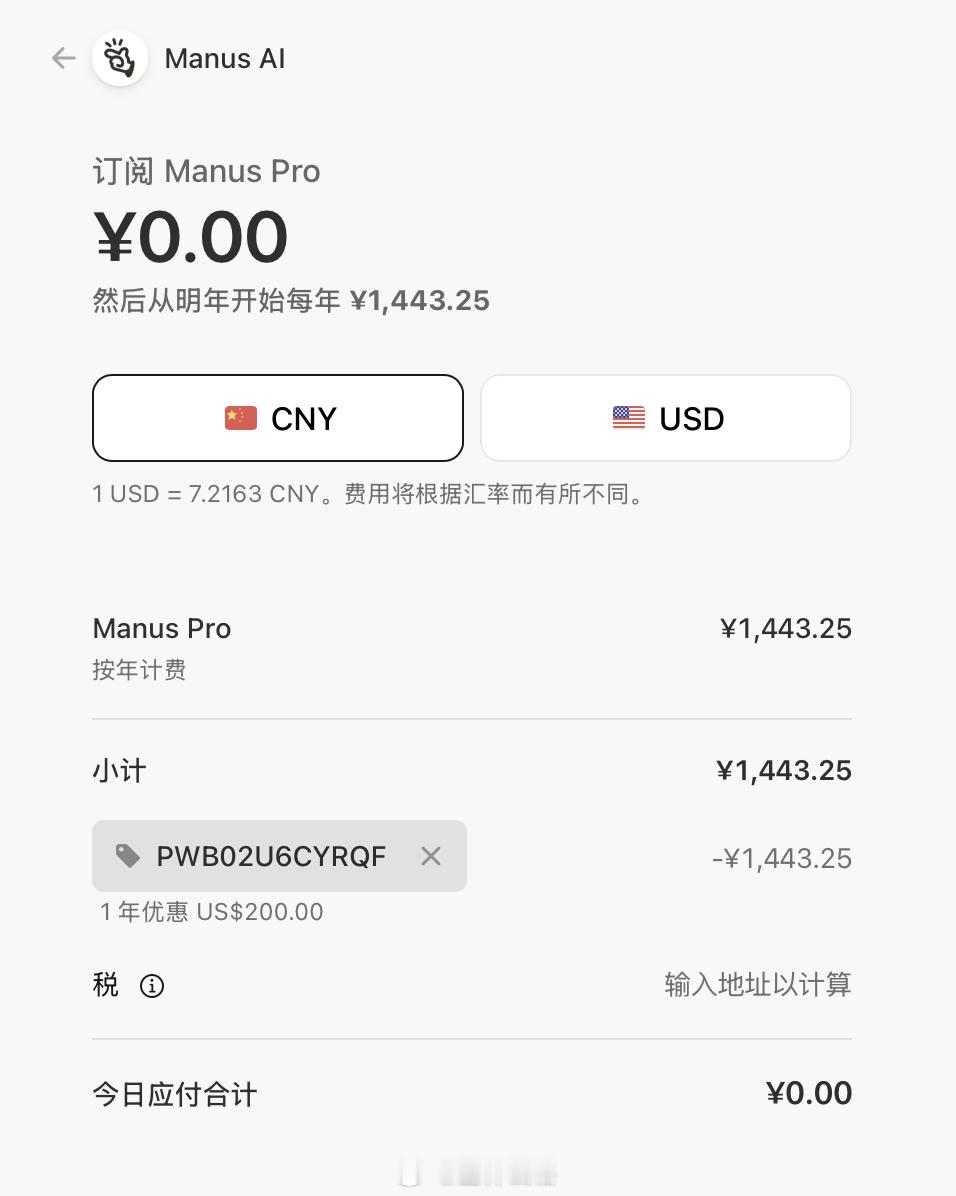
Task: Click the 今日应付合计 total ¥0.00
Action: tap(809, 1093)
